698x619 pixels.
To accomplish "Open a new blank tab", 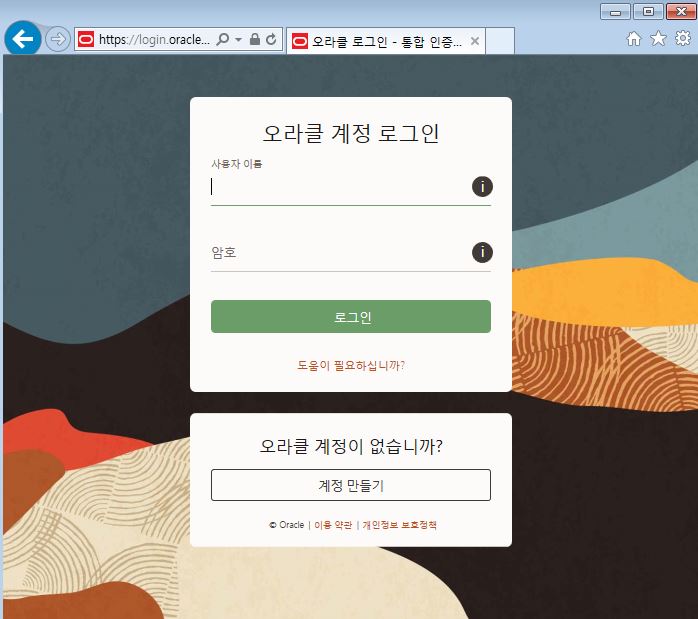I will click(500, 41).
